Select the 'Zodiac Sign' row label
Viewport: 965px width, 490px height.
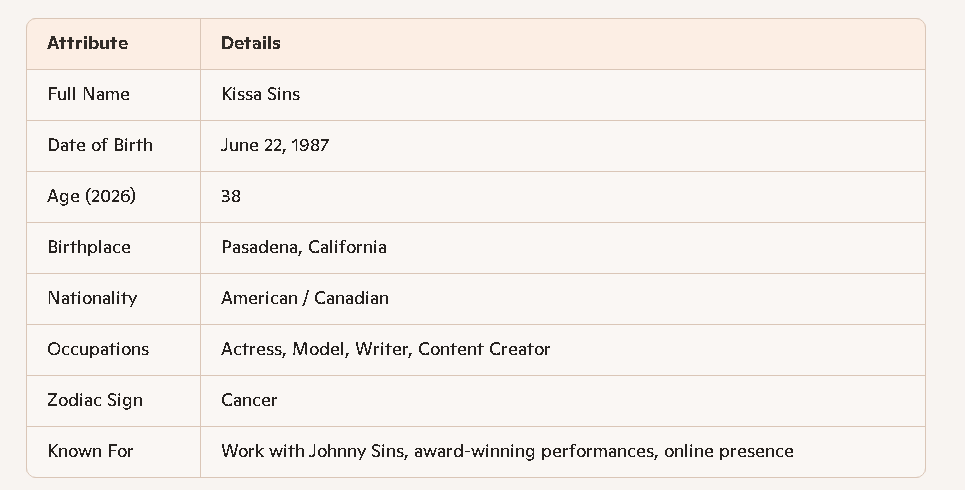95,400
